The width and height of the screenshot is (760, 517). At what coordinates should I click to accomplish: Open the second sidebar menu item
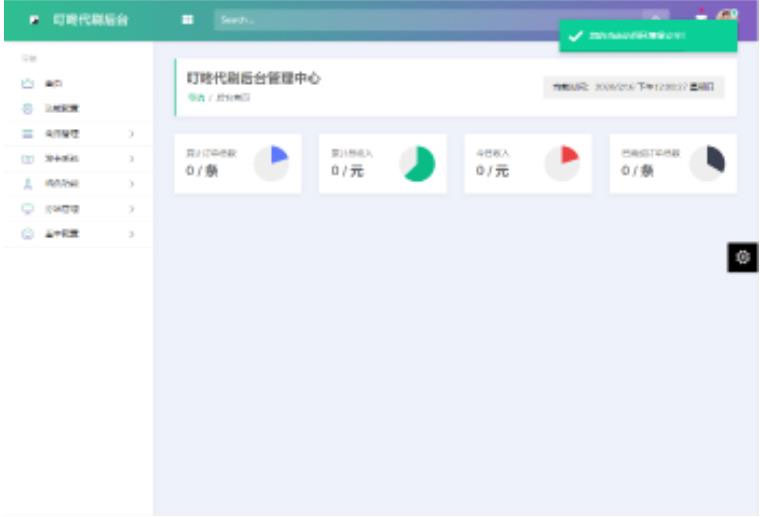click(62, 108)
